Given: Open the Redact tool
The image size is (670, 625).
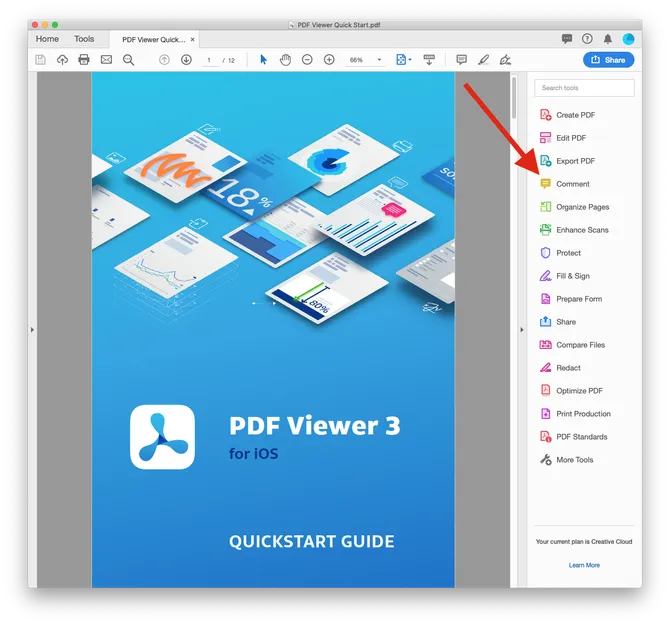Looking at the screenshot, I should tap(560, 368).
